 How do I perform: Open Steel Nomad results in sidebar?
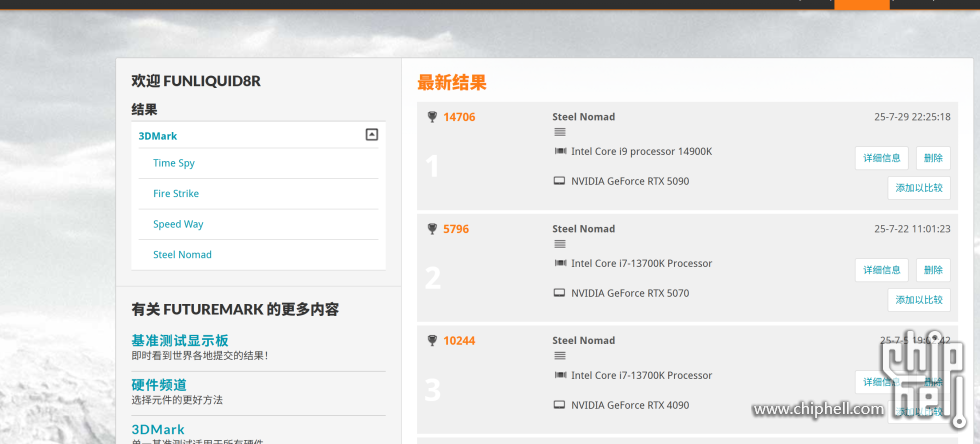(182, 255)
